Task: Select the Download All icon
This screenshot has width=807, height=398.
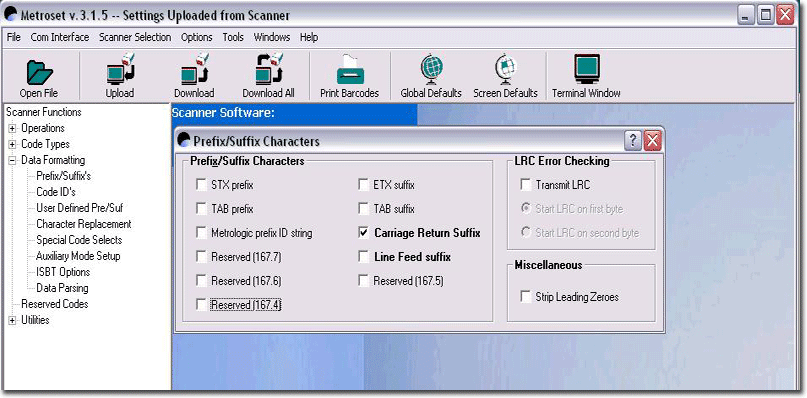Action: click(x=269, y=69)
